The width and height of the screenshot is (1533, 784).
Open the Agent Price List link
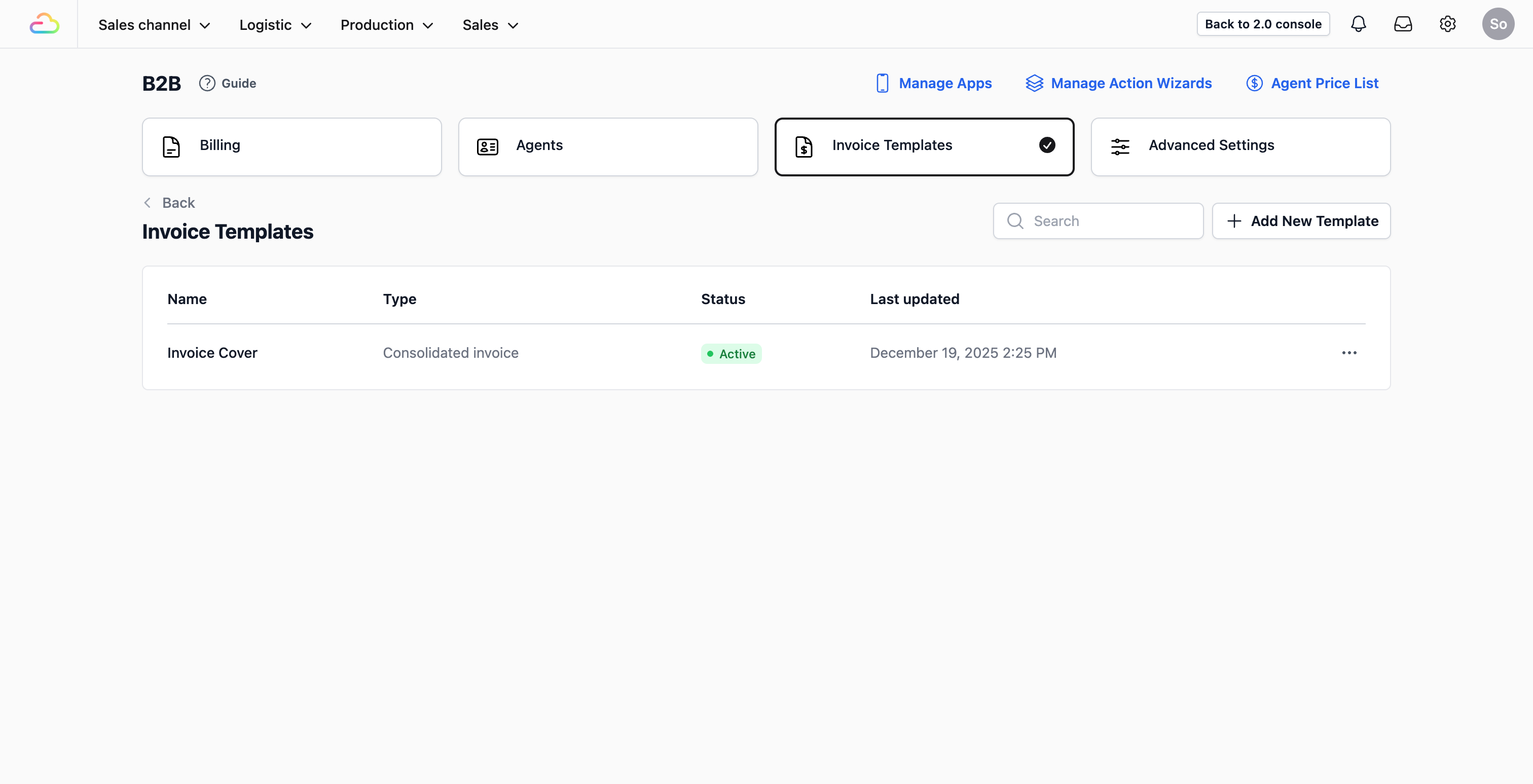1312,83
